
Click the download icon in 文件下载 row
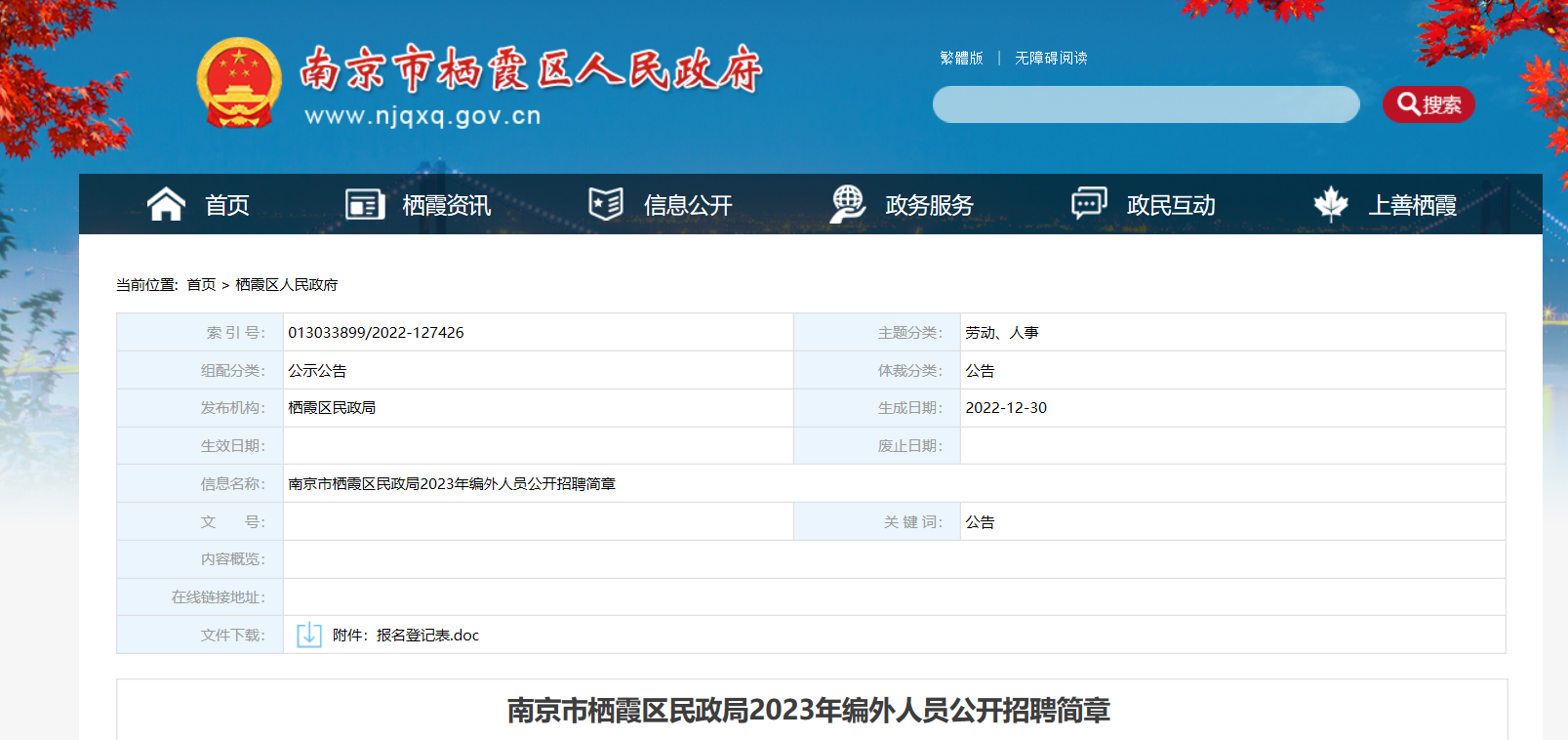[x=308, y=635]
